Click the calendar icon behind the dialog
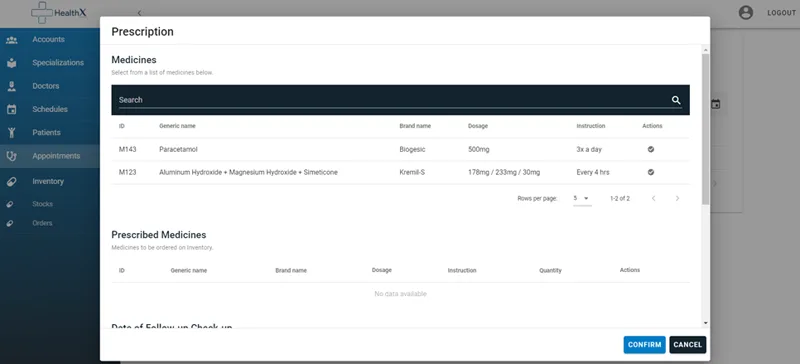This screenshot has height=364, width=800. pos(716,104)
